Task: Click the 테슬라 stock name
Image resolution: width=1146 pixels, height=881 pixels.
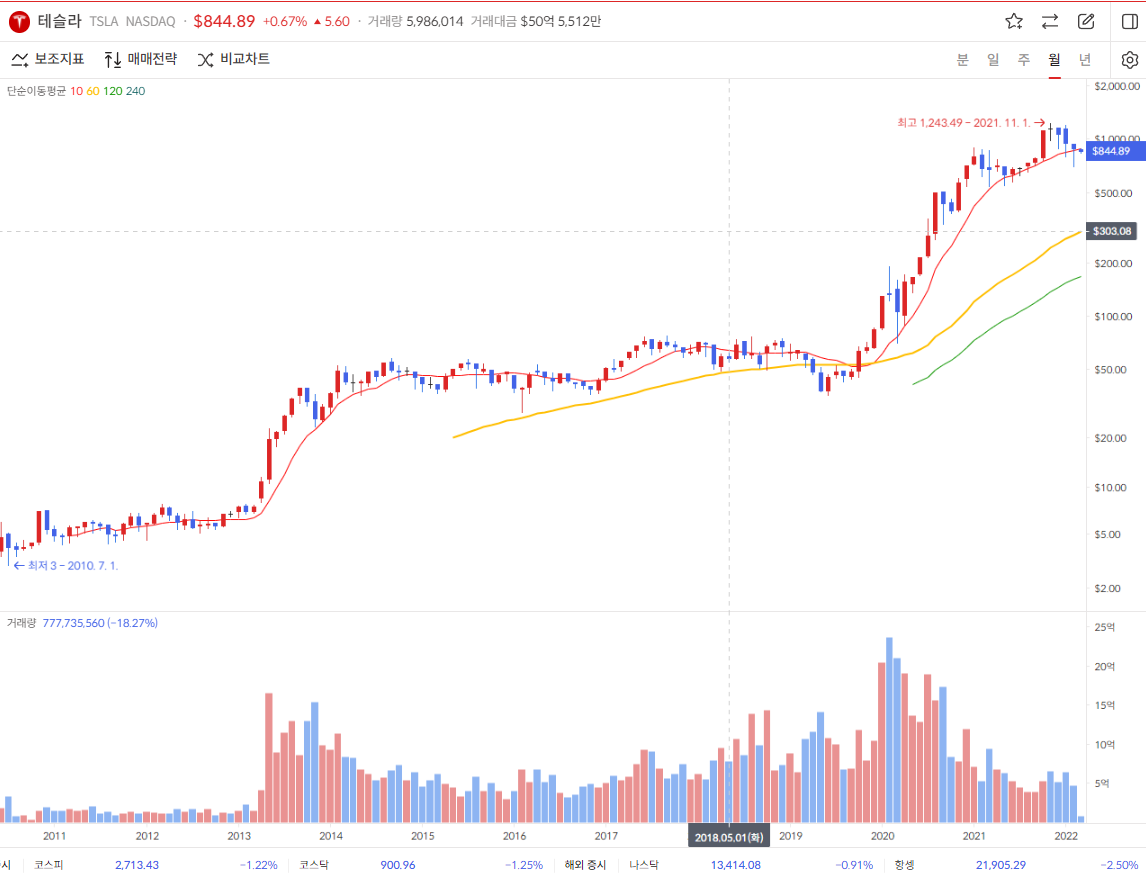Action: [59, 21]
